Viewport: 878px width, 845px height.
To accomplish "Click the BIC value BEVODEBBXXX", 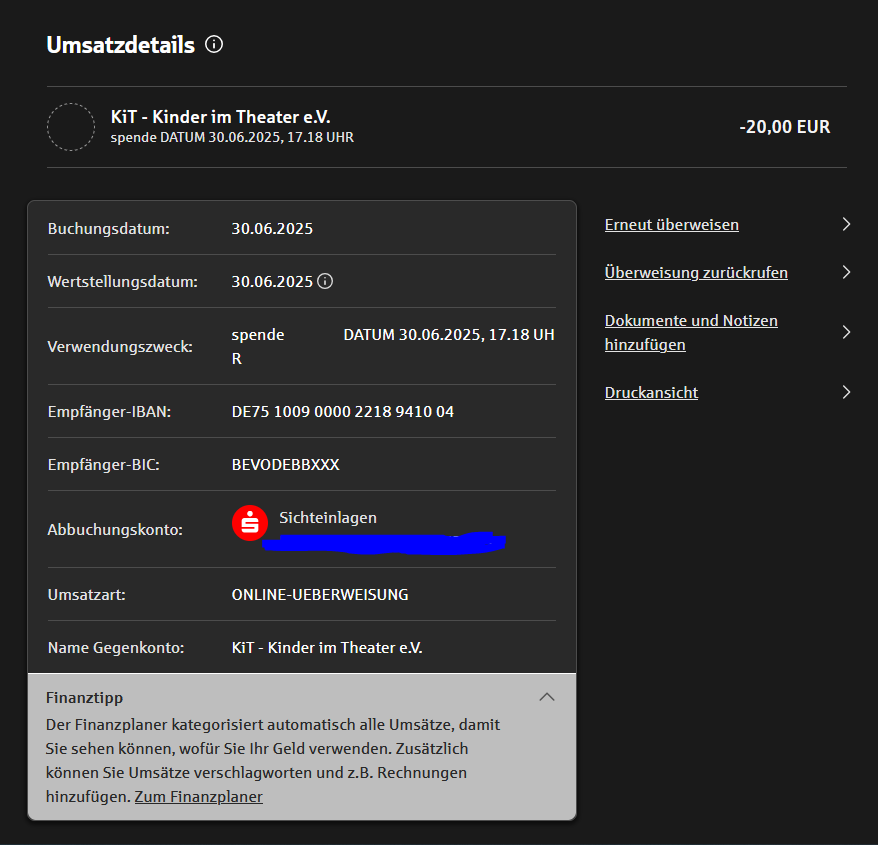I will [x=285, y=464].
